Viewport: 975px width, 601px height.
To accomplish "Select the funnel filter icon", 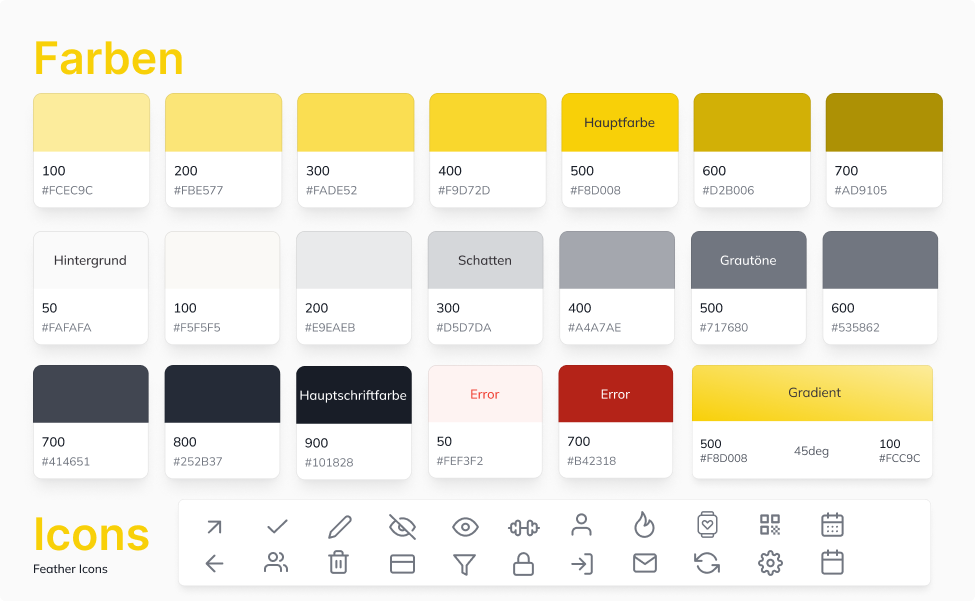I will pos(463,564).
